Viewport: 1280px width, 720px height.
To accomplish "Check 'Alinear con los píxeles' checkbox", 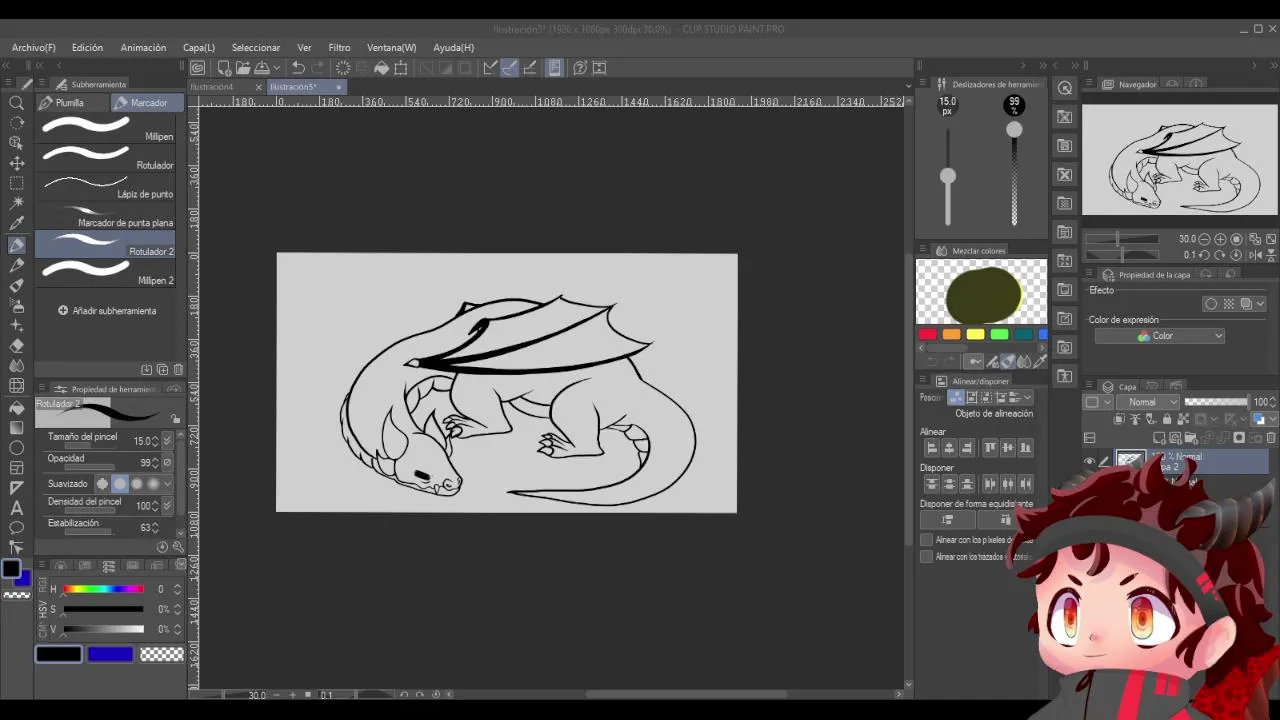I will (x=926, y=540).
